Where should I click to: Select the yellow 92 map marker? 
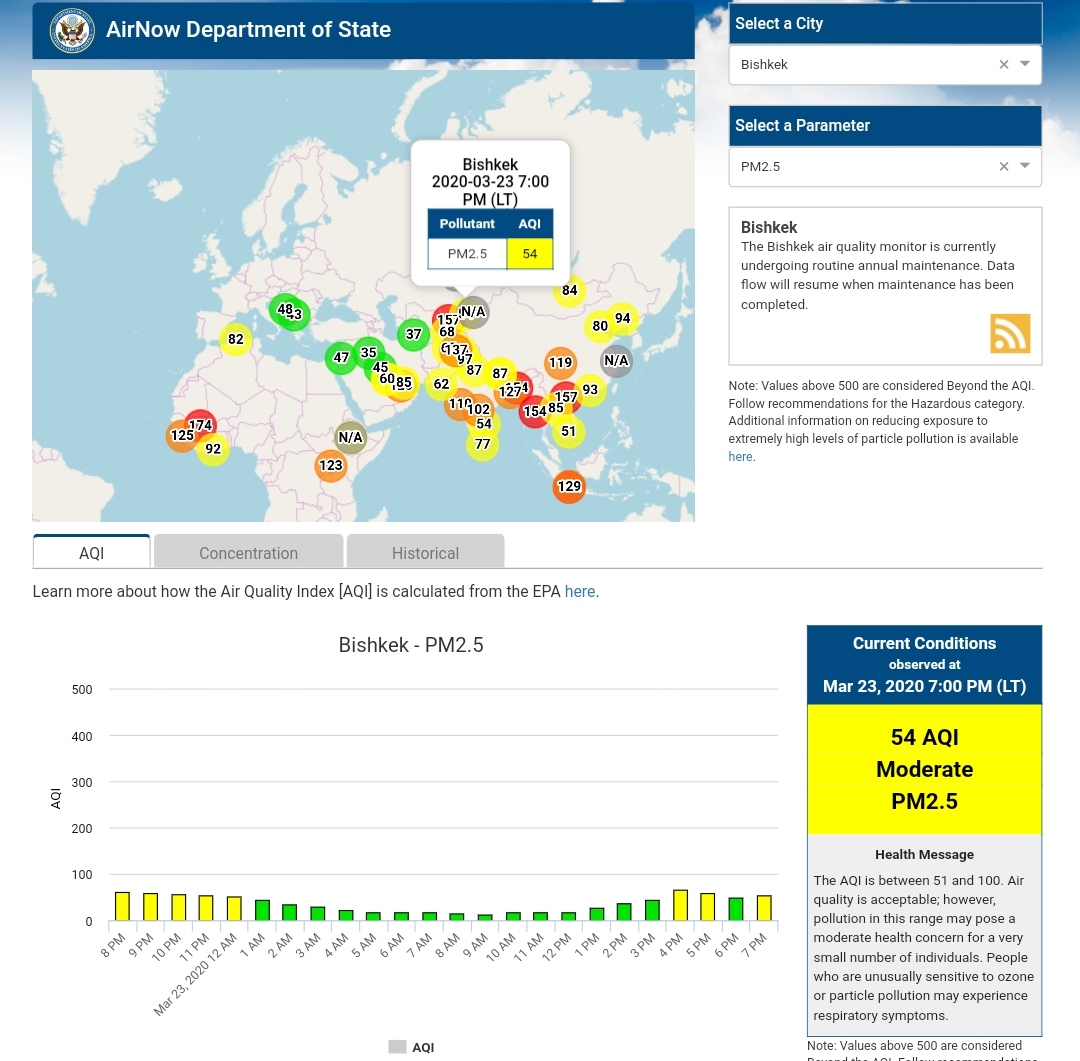tap(213, 450)
